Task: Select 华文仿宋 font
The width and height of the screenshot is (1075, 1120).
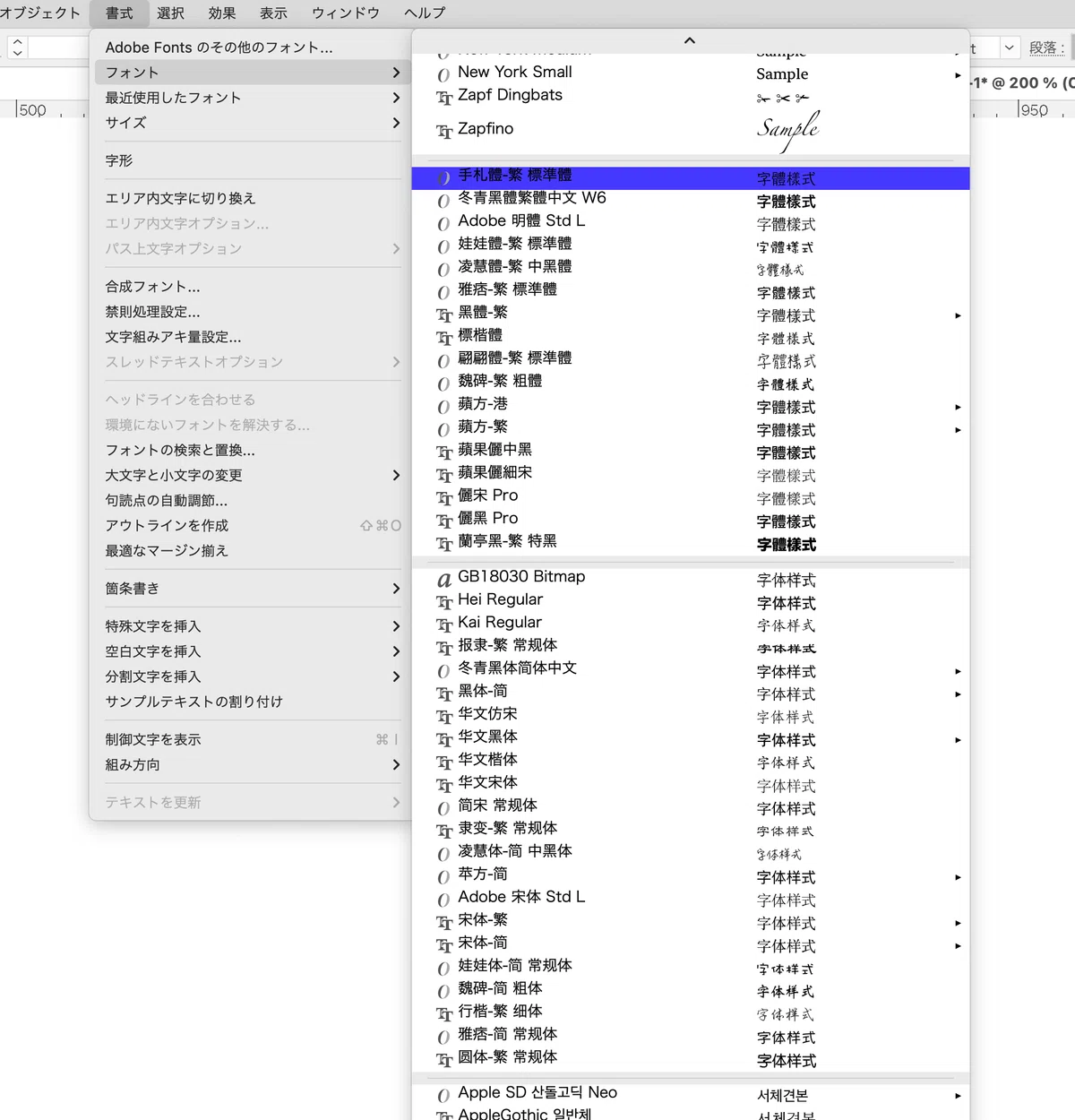Action: (x=690, y=715)
